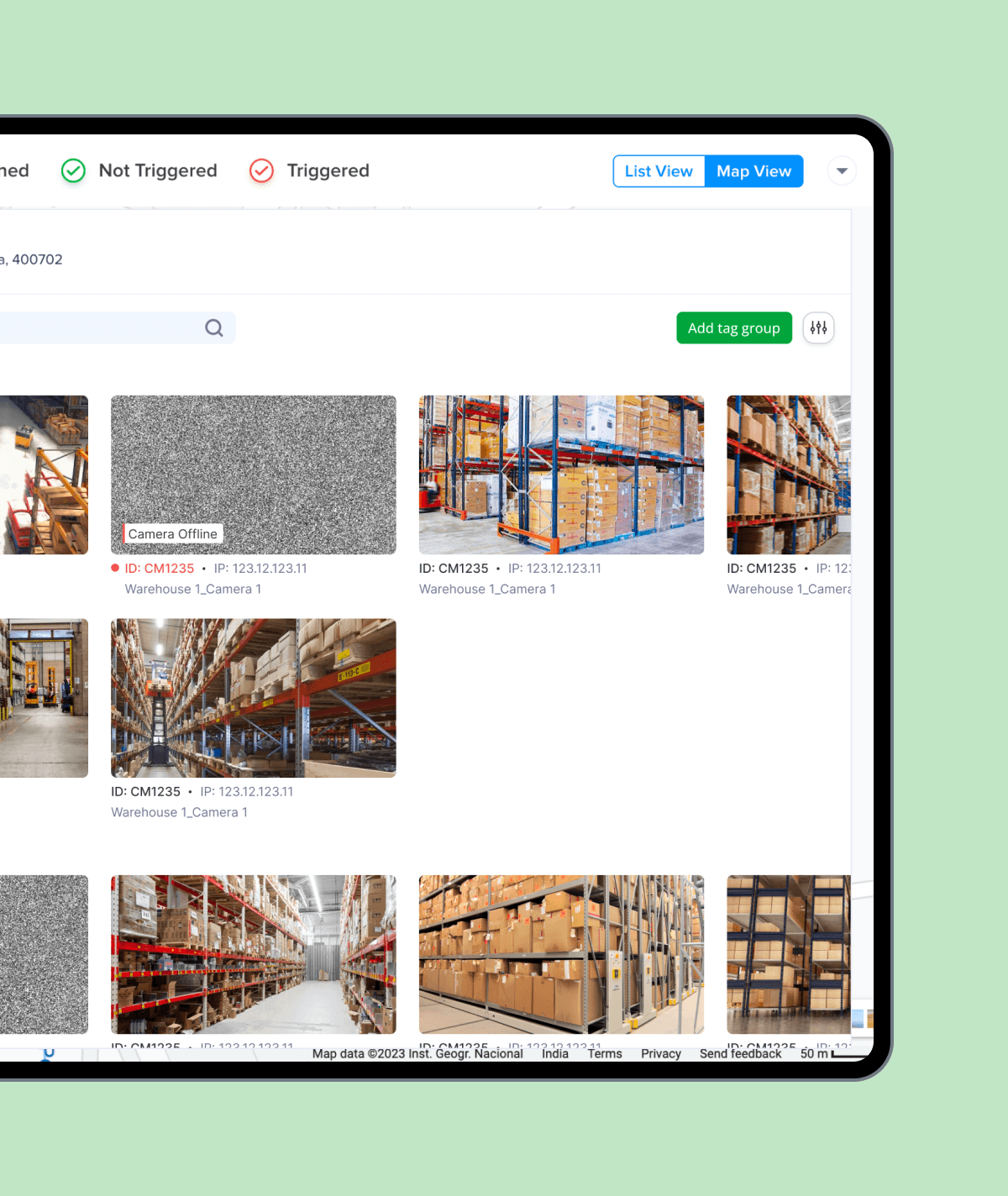The height and width of the screenshot is (1196, 1008).
Task: Click the red offline status dot
Action: point(115,569)
